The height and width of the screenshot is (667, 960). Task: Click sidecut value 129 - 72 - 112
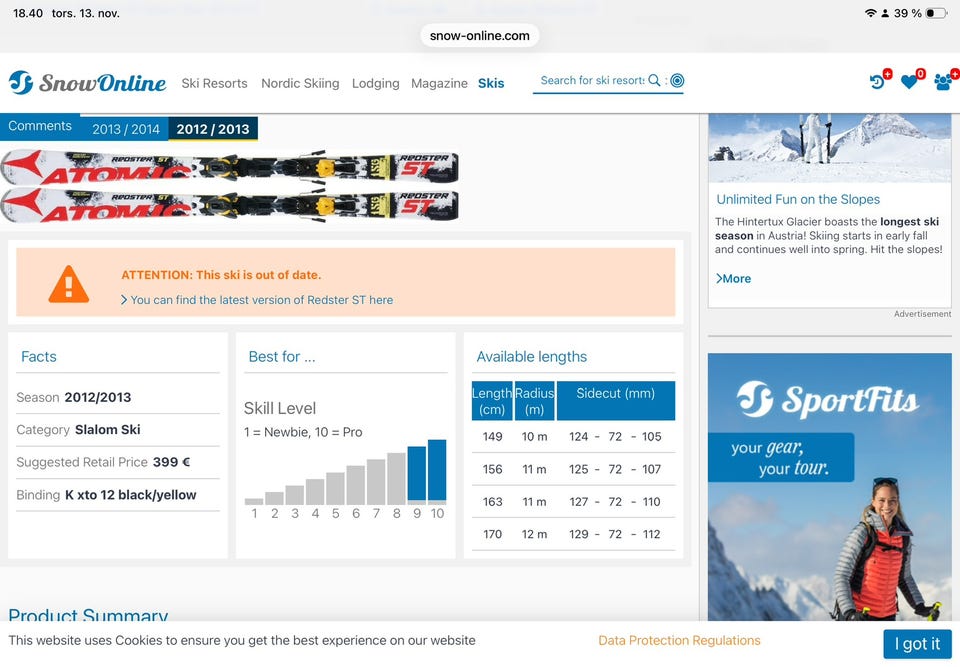615,534
